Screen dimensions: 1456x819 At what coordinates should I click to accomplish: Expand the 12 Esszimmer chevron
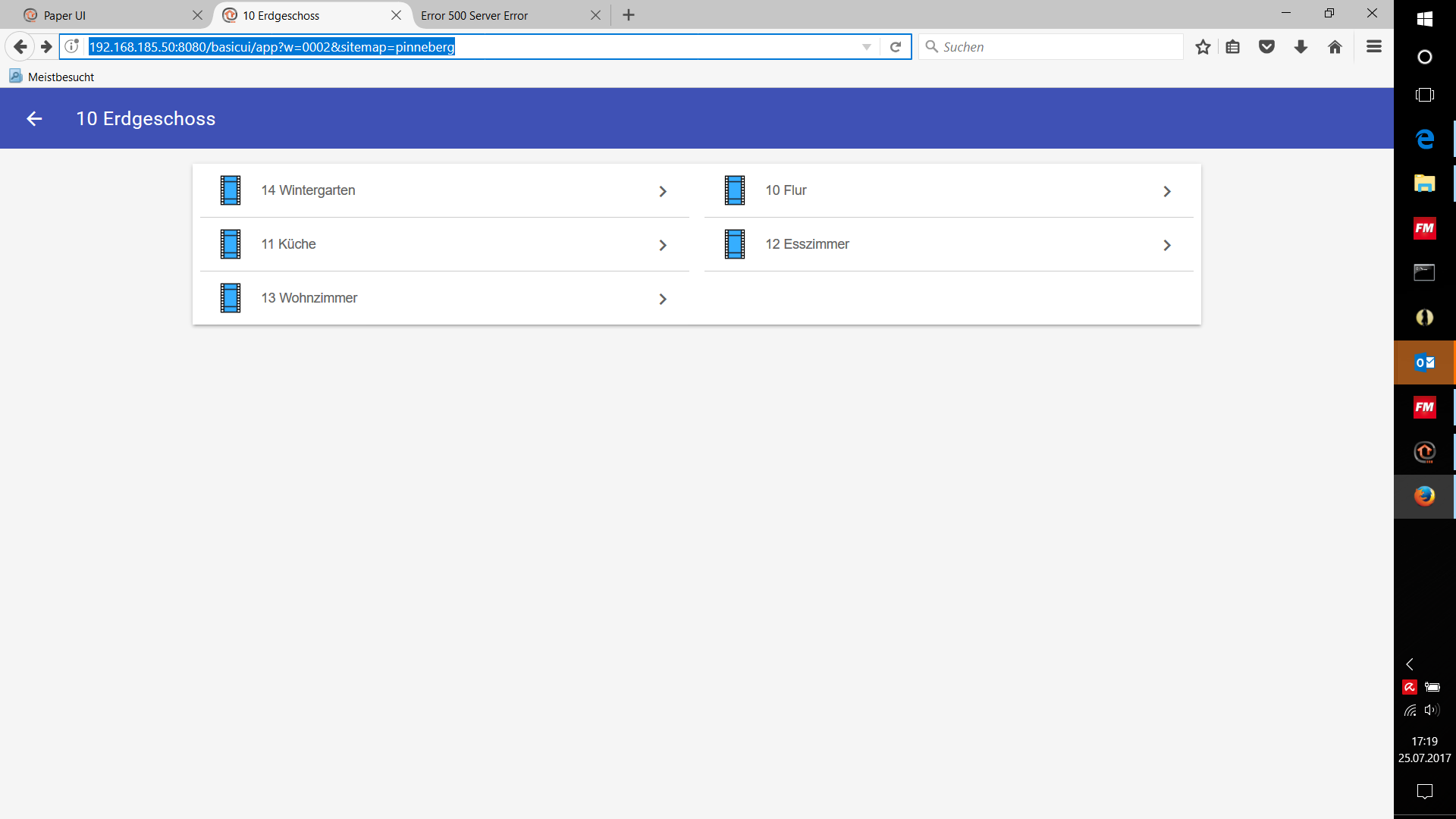[1167, 245]
